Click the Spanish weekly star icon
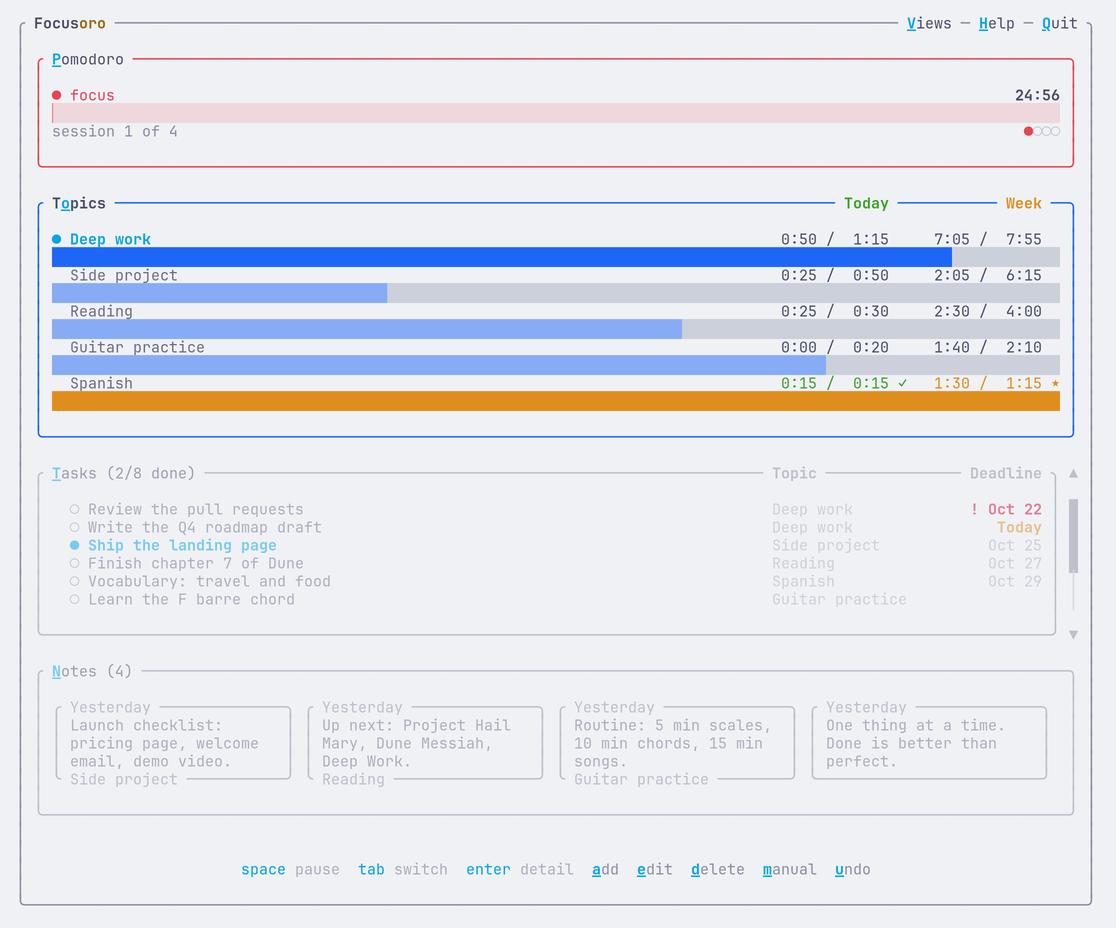This screenshot has height=928, width=1116. point(1056,383)
